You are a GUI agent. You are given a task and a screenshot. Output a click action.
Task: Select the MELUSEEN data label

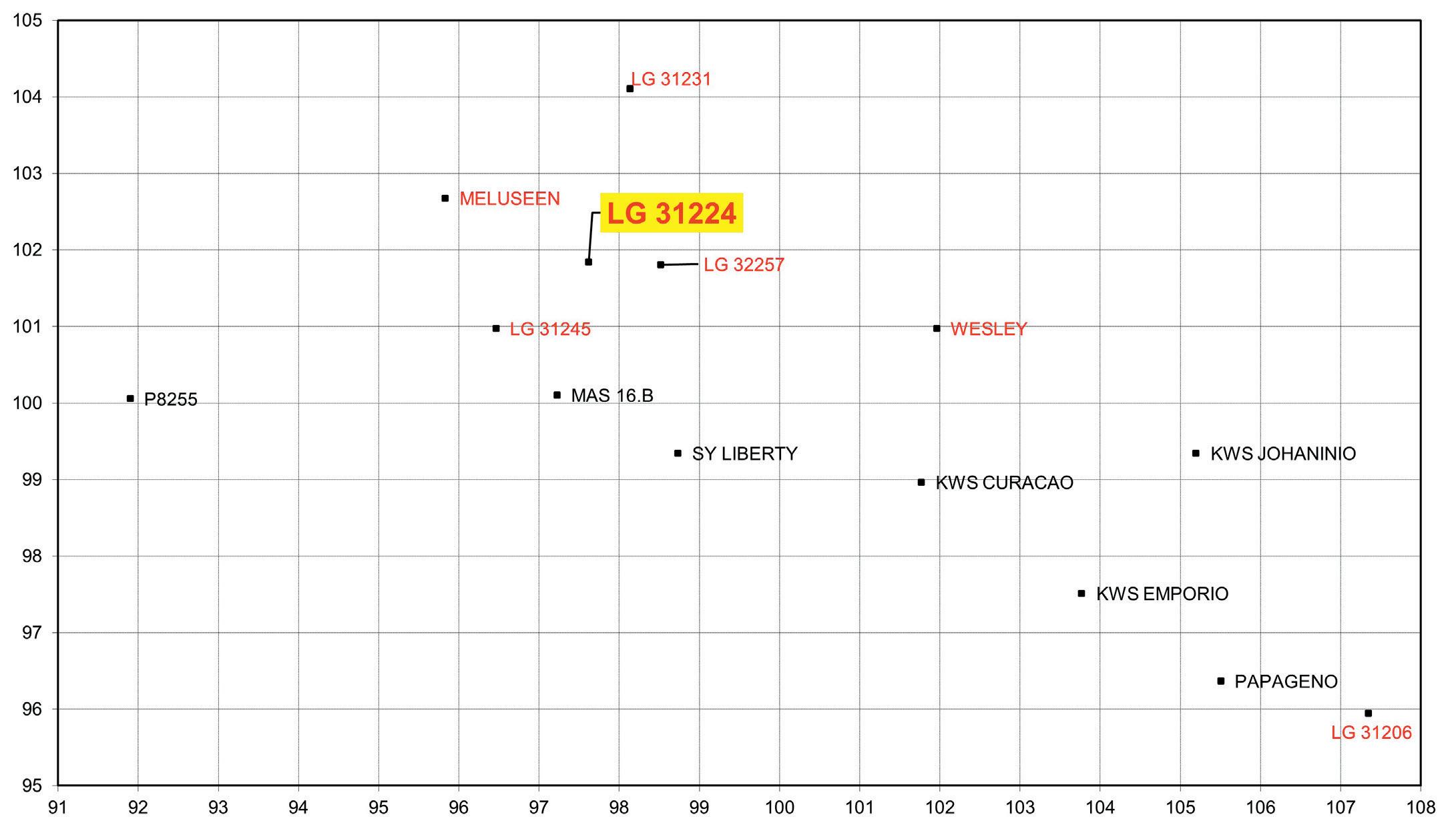pyautogui.click(x=509, y=199)
